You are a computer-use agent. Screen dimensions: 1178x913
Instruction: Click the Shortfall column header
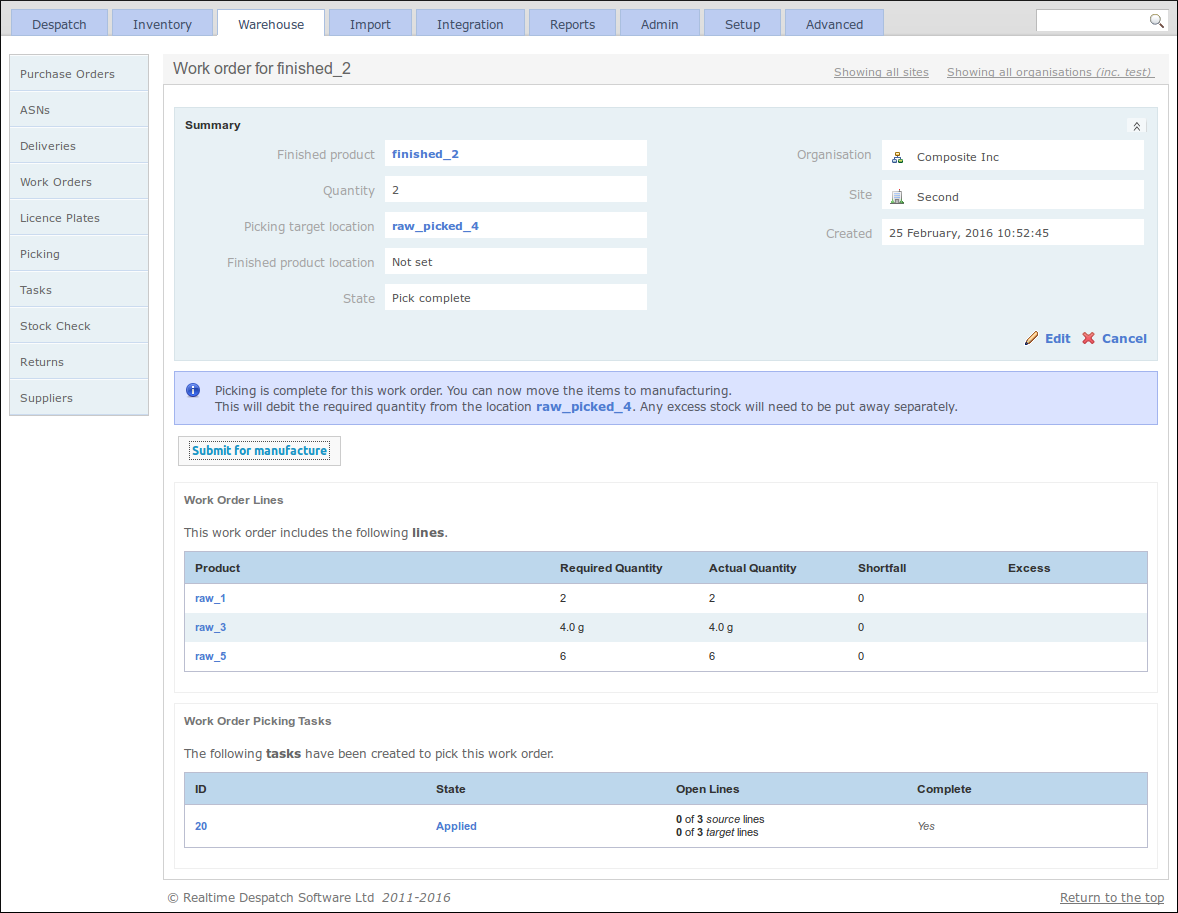click(x=882, y=568)
